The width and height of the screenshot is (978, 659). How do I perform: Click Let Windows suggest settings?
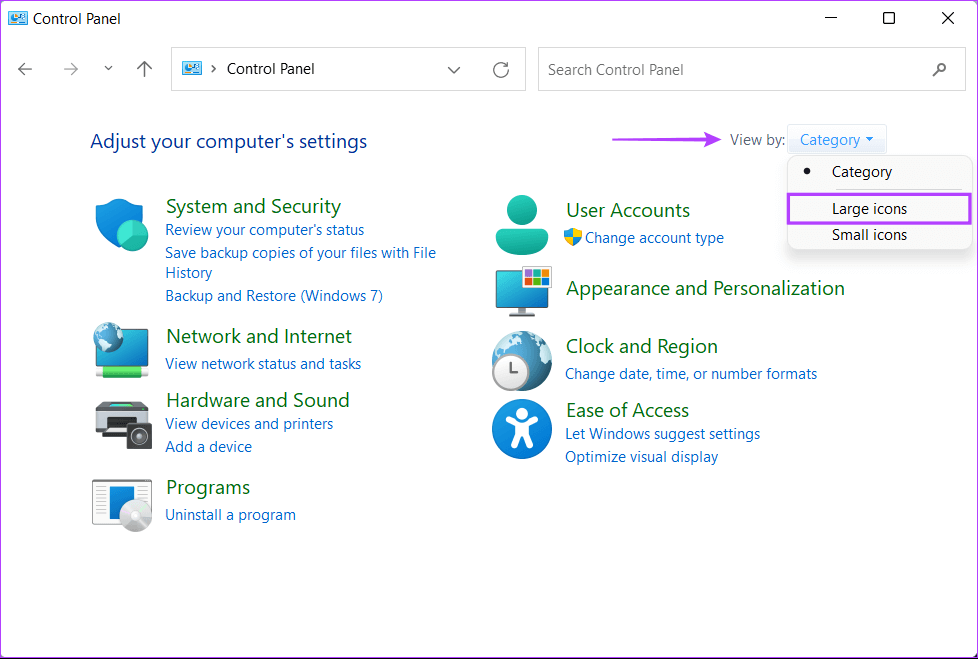(662, 434)
